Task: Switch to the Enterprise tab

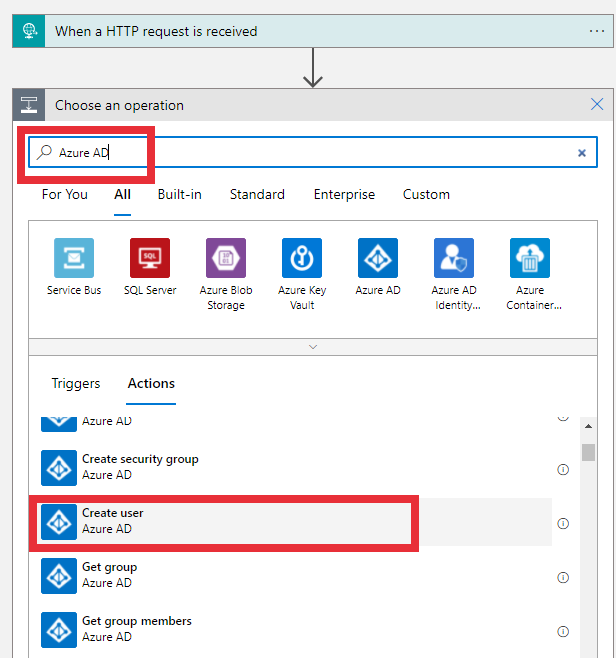Action: tap(344, 194)
